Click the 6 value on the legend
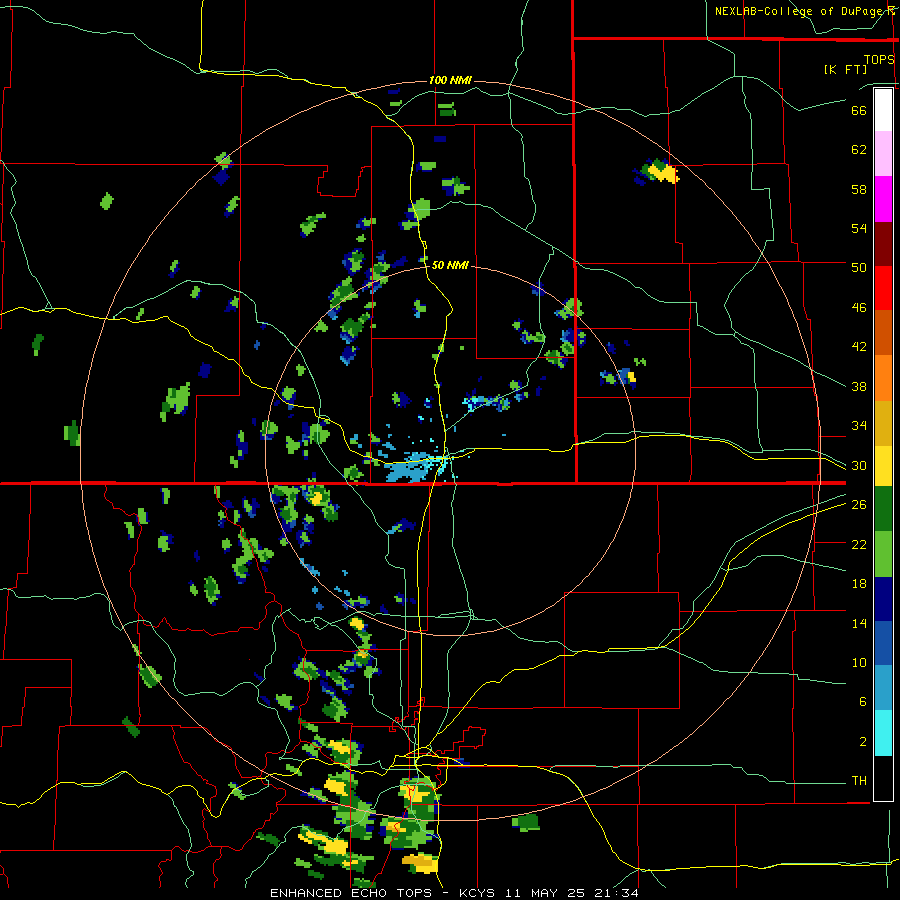This screenshot has height=900, width=900. pos(863,702)
